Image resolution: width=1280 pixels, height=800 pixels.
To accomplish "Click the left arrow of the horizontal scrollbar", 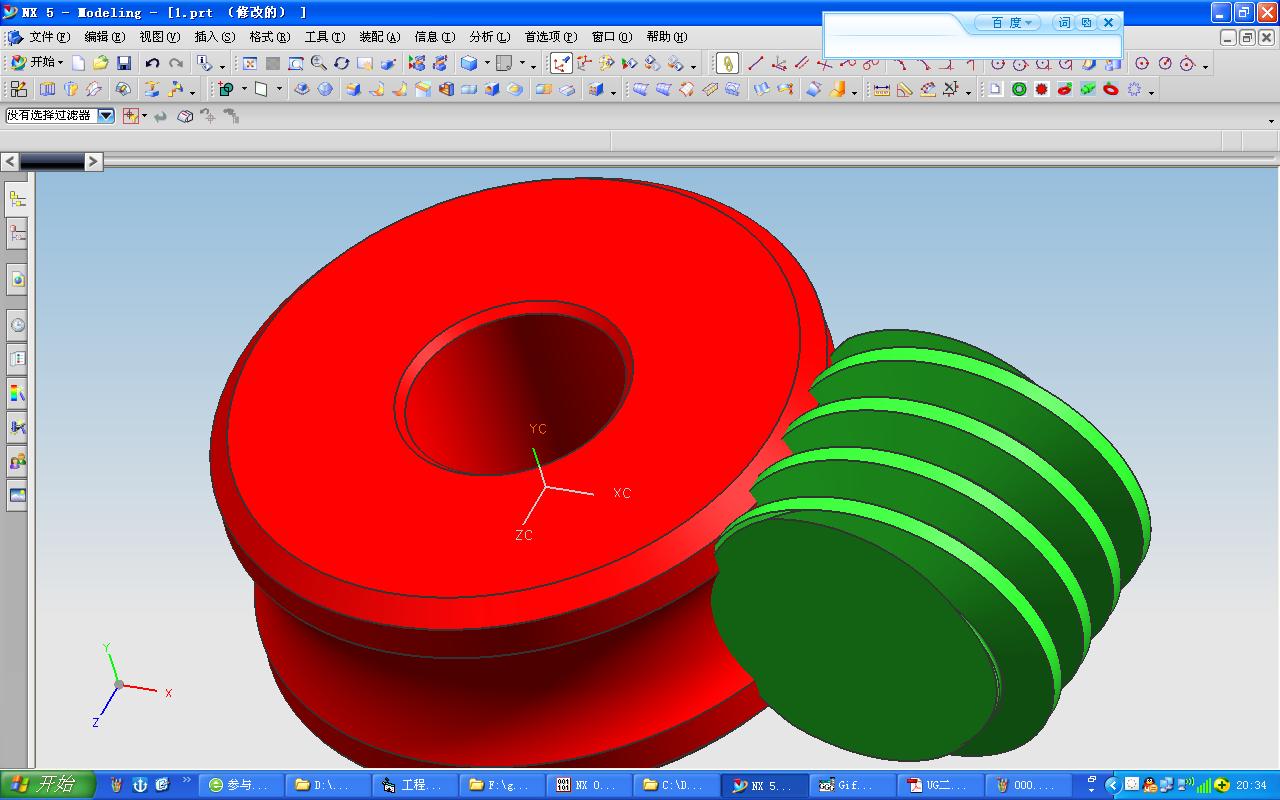I will (10, 161).
